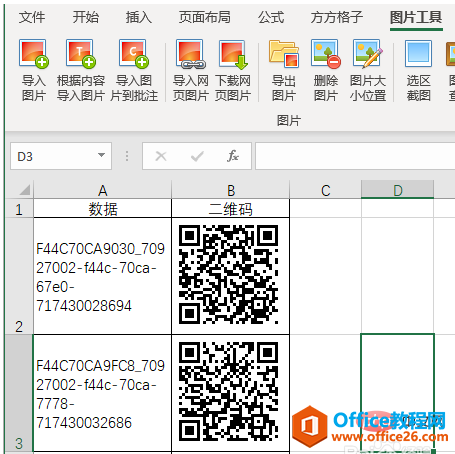This screenshot has width=455, height=454.
Task: Select column D header
Action: point(397,190)
